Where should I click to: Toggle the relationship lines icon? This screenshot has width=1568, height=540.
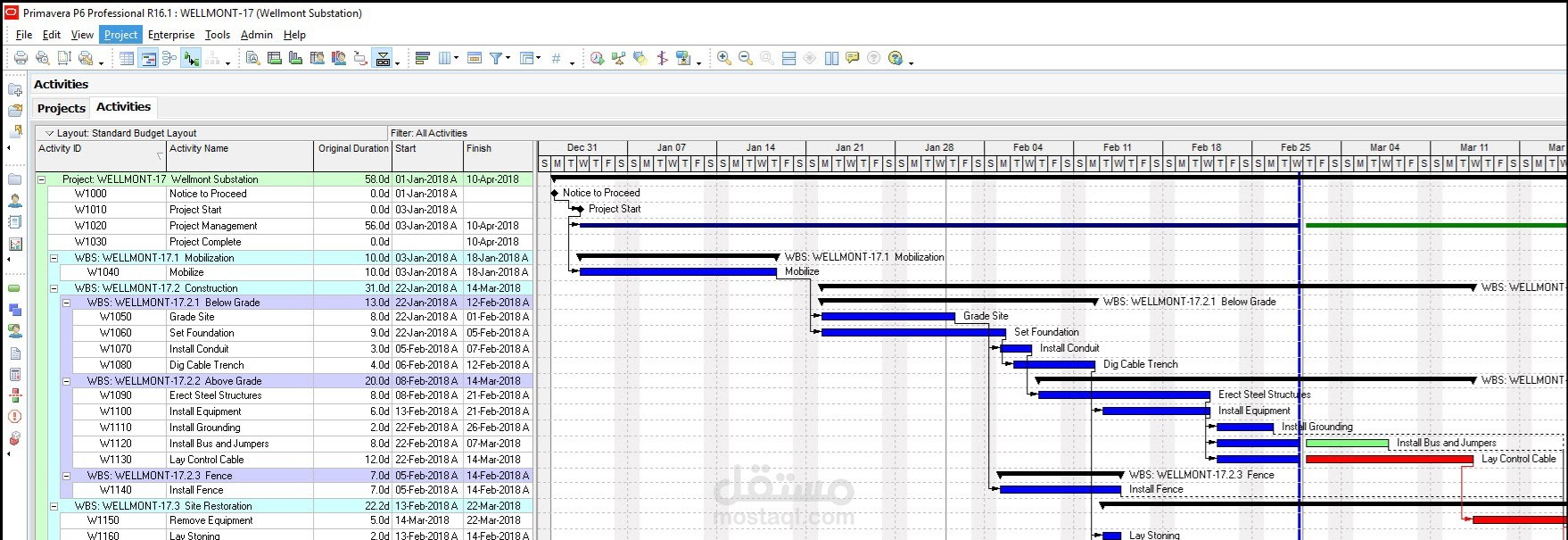[x=192, y=58]
